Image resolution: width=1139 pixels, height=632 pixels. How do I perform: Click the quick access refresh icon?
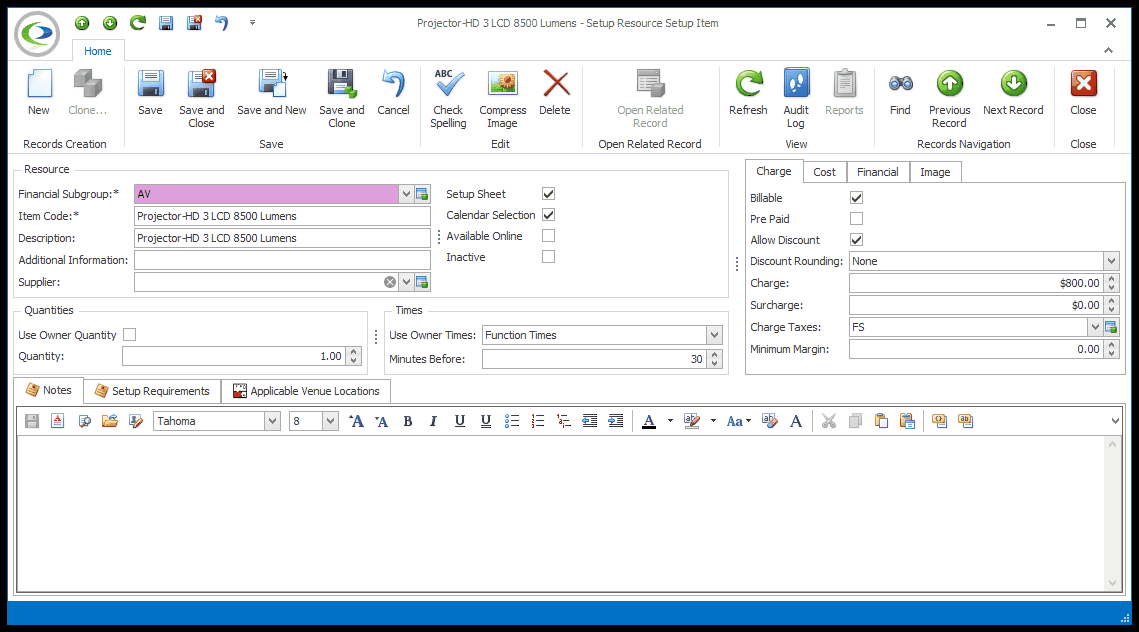click(137, 23)
